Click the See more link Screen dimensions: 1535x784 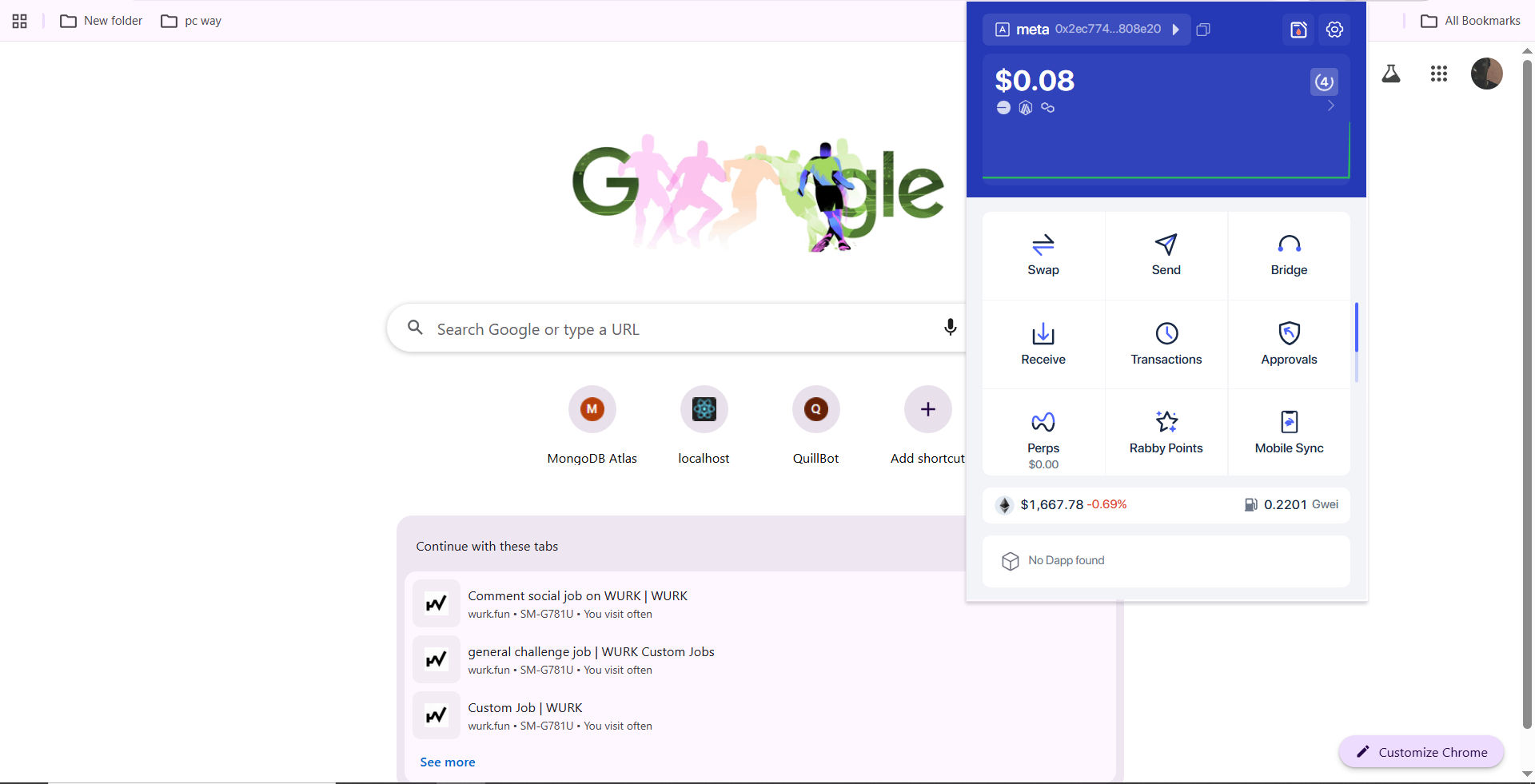point(448,762)
